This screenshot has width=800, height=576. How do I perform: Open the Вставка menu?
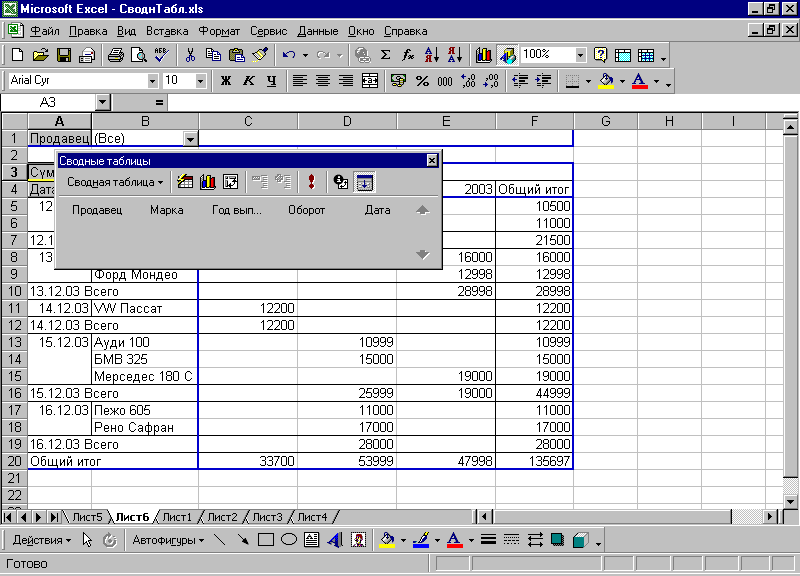(x=167, y=32)
